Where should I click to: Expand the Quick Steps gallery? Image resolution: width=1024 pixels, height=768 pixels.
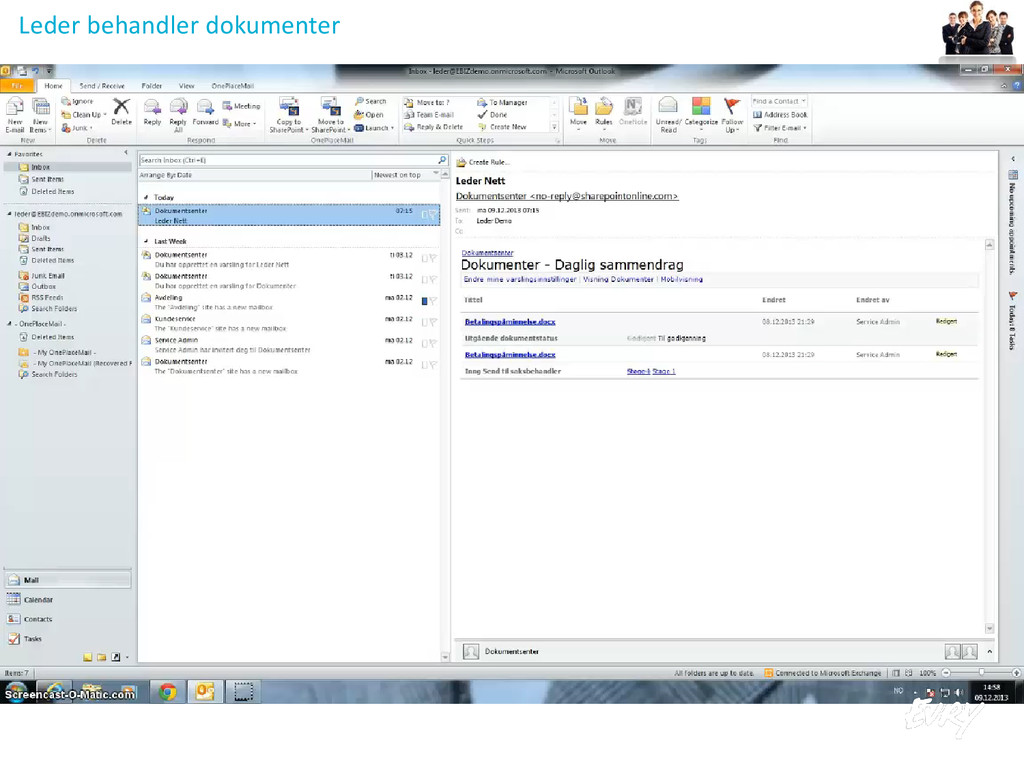tap(554, 127)
